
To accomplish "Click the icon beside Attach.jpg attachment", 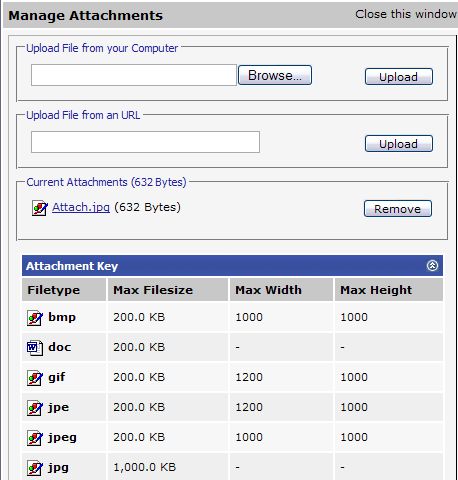I will coord(40,208).
